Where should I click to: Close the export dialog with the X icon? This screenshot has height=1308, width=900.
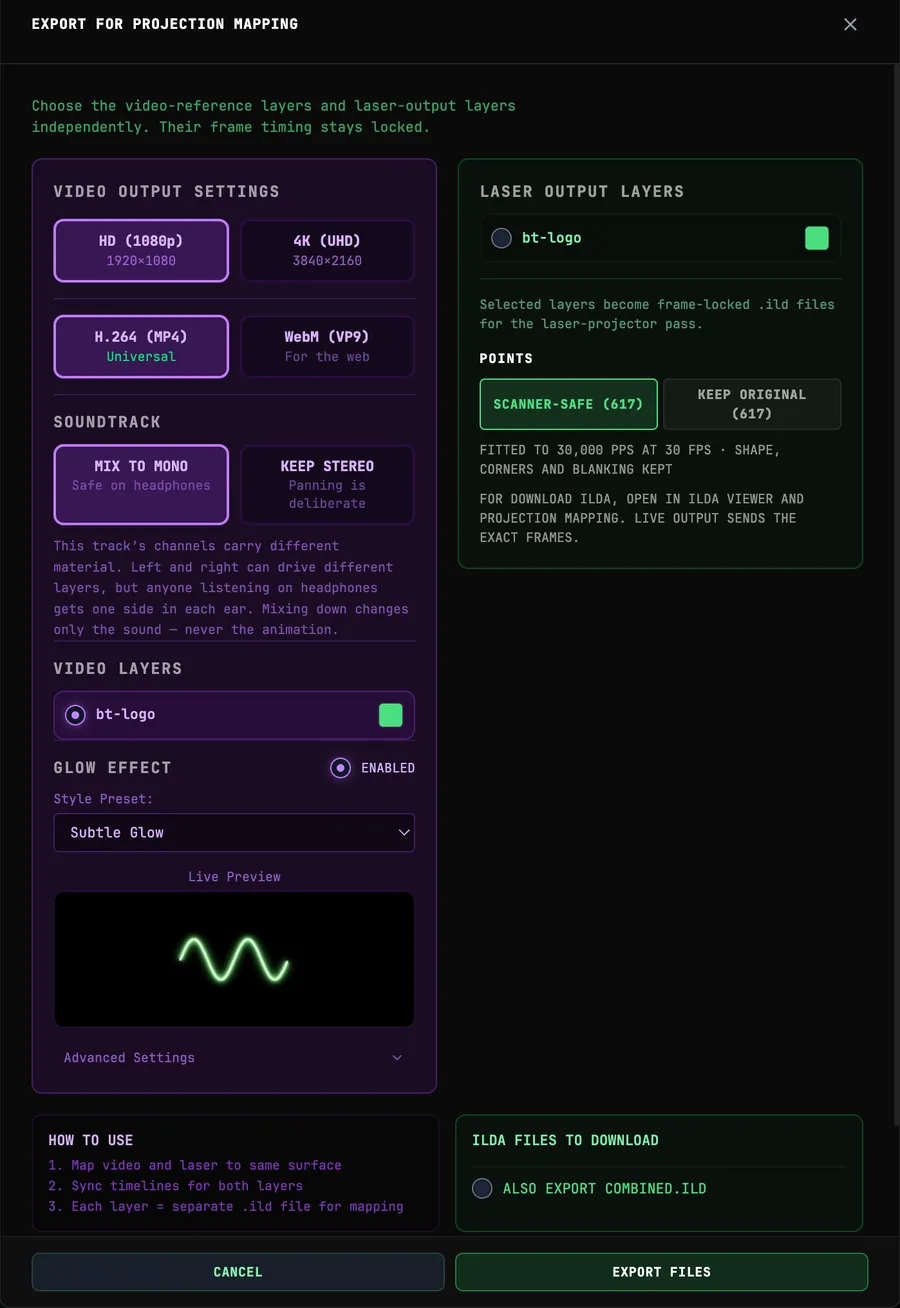tap(850, 24)
